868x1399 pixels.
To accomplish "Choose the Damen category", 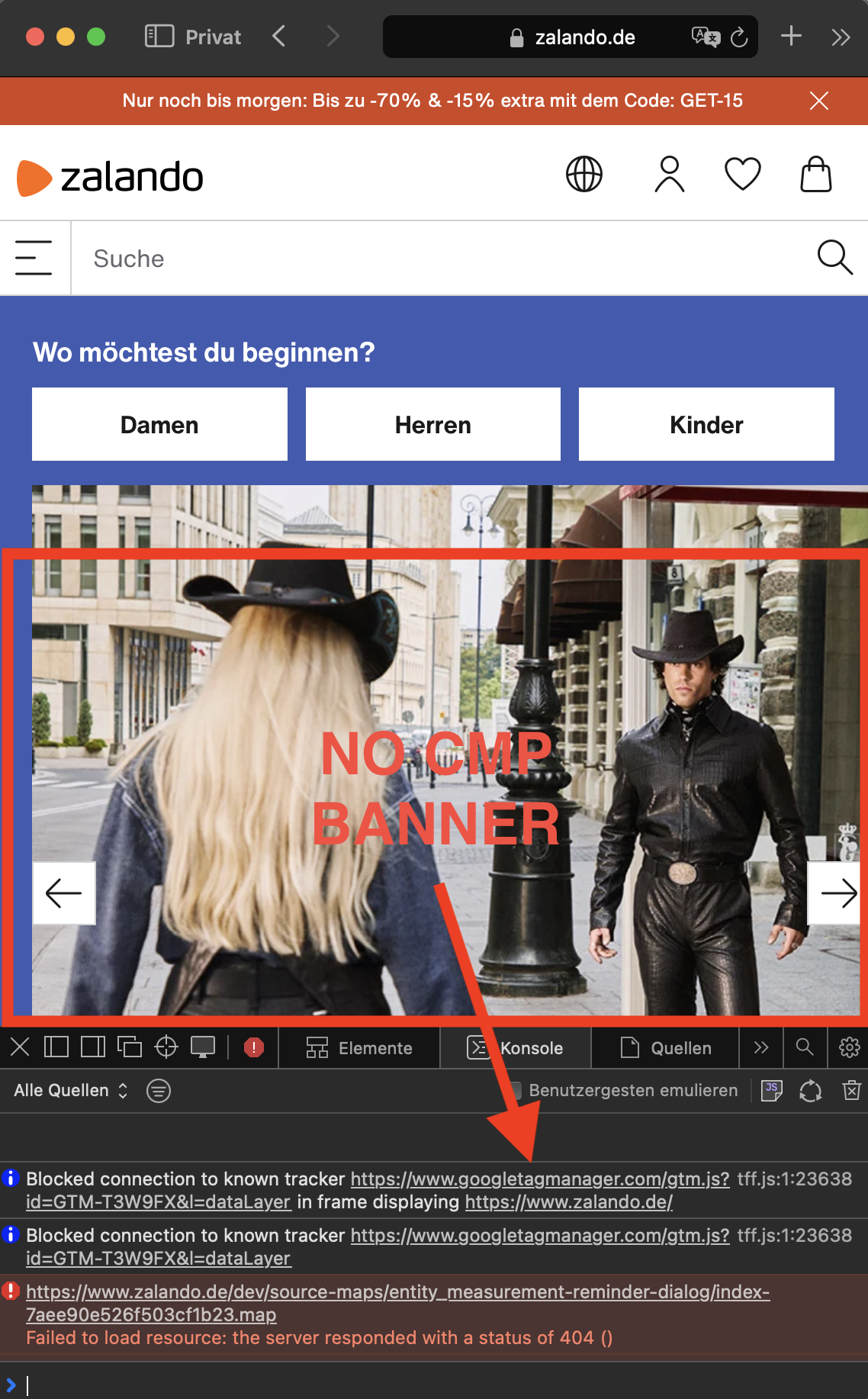I will click(159, 424).
